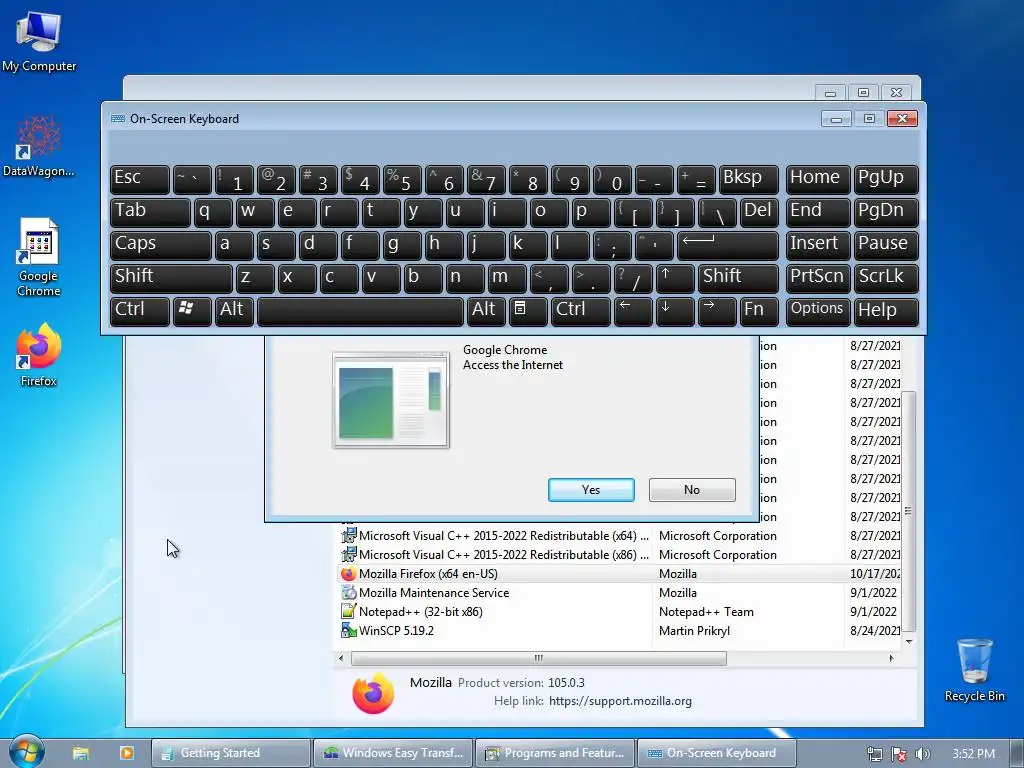Open the support.mozilla.org help link
The height and width of the screenshot is (768, 1024).
(x=620, y=701)
